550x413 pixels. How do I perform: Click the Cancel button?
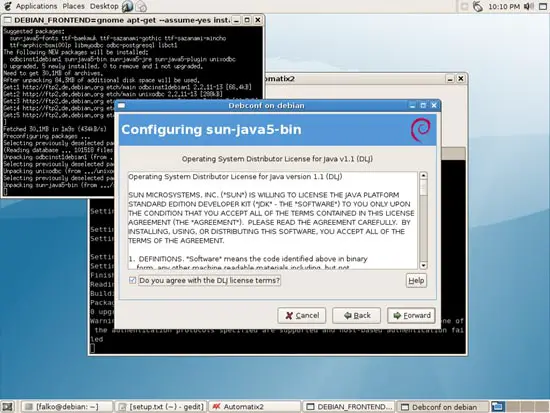pos(302,315)
